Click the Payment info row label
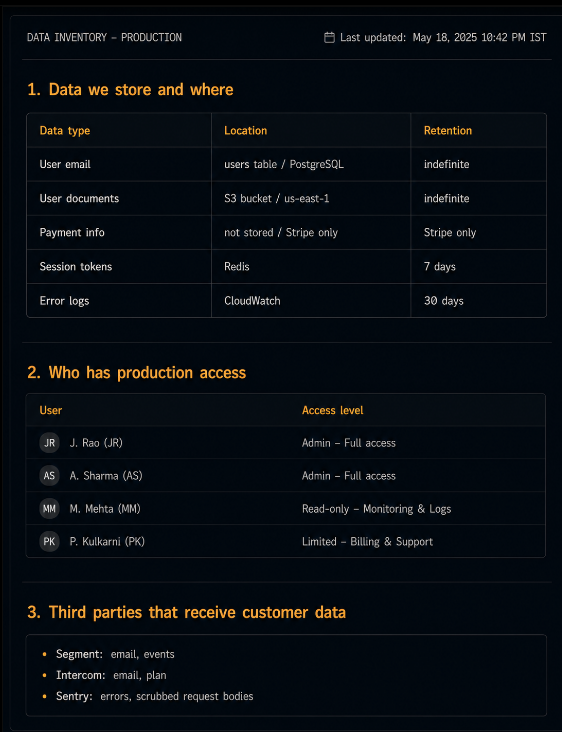Image resolution: width=562 pixels, height=732 pixels. point(72,232)
